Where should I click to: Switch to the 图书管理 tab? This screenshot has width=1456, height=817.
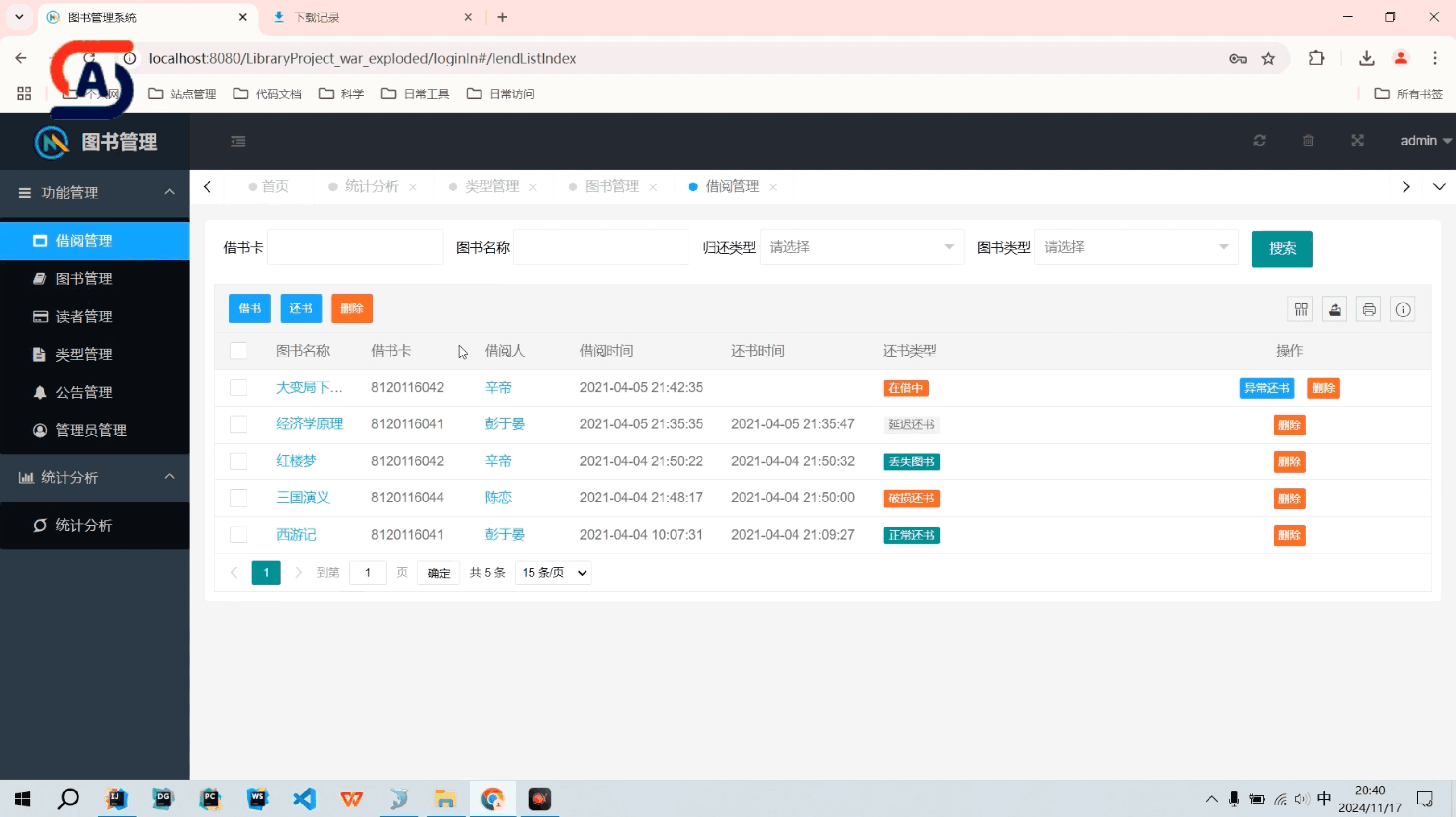(x=611, y=186)
